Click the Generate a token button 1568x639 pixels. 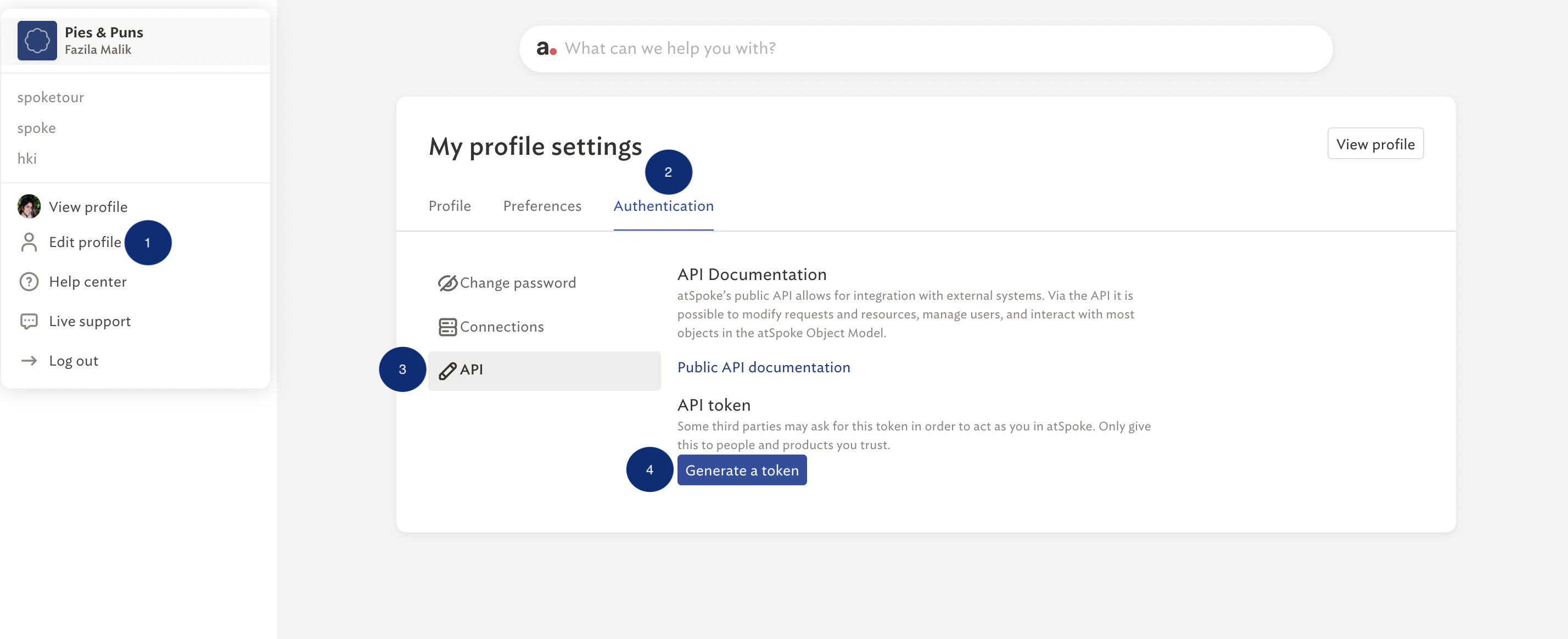tap(742, 470)
